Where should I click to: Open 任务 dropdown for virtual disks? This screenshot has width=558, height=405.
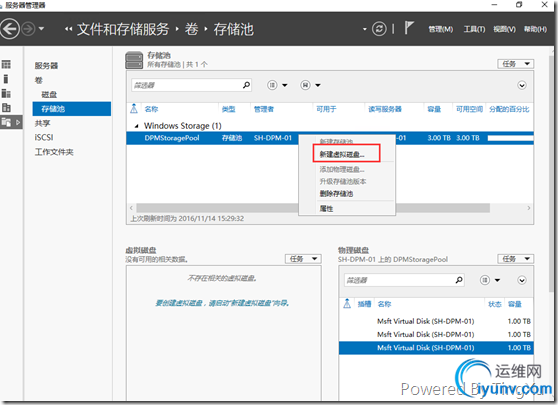tap(303, 259)
